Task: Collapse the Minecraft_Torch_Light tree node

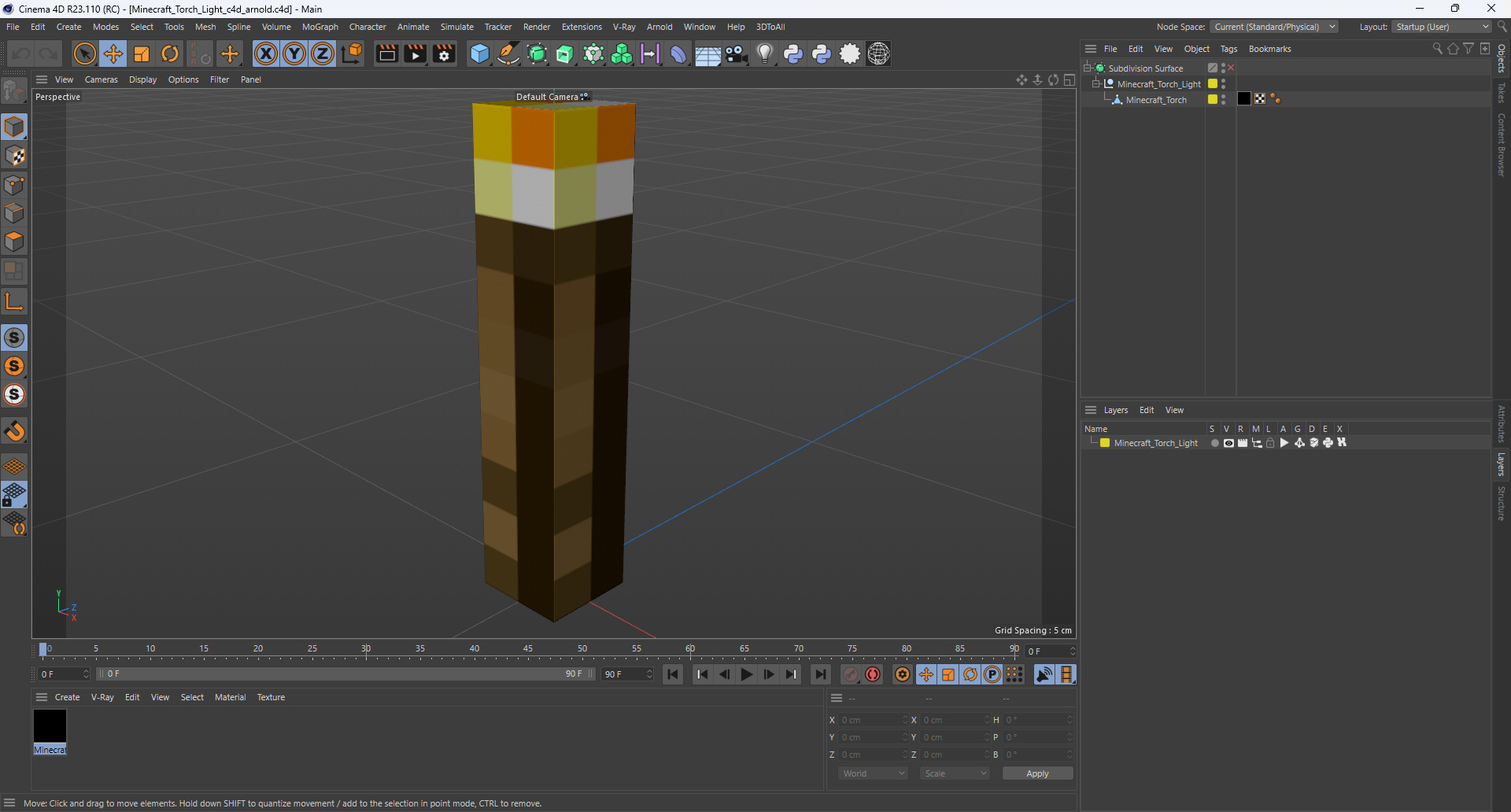Action: click(1096, 84)
